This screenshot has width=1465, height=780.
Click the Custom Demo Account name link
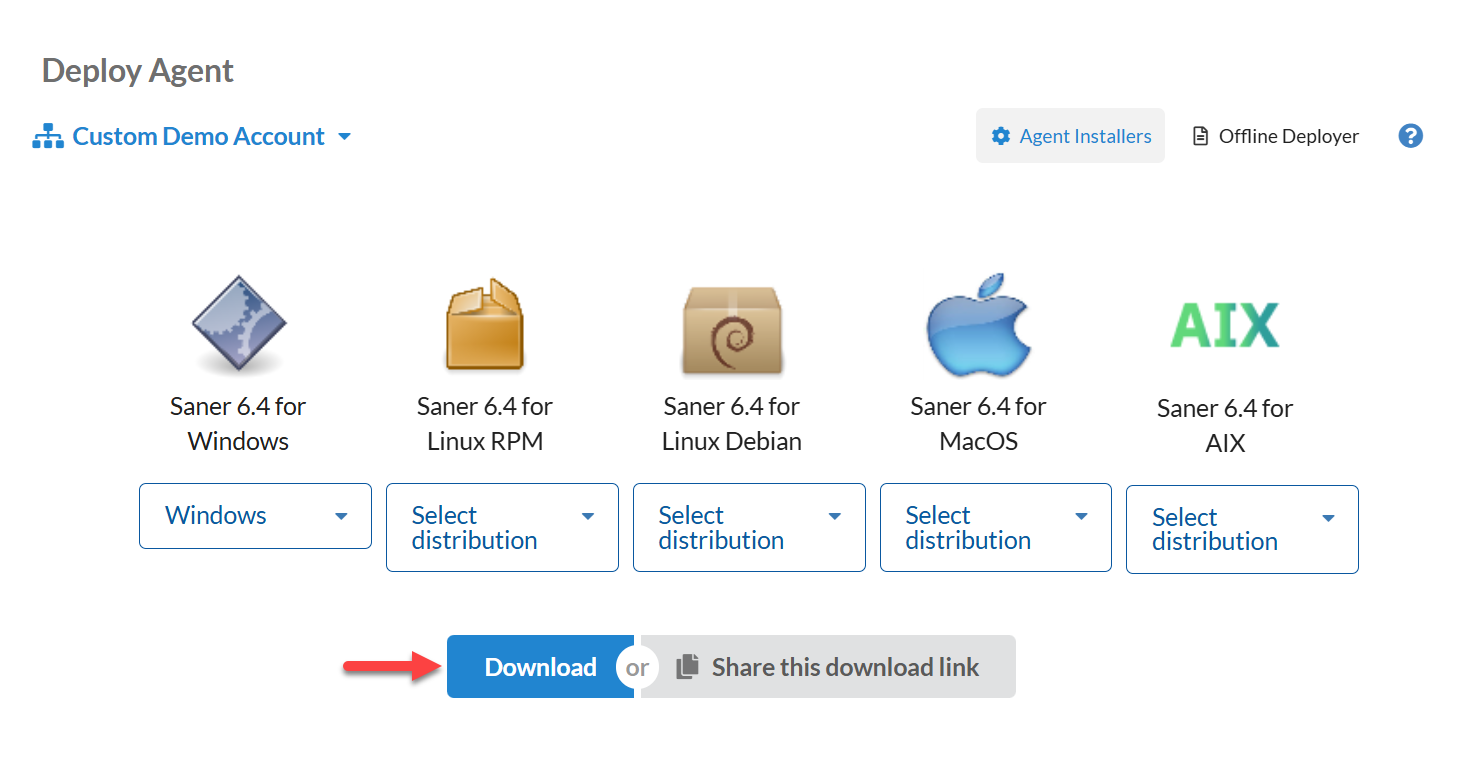coord(198,136)
